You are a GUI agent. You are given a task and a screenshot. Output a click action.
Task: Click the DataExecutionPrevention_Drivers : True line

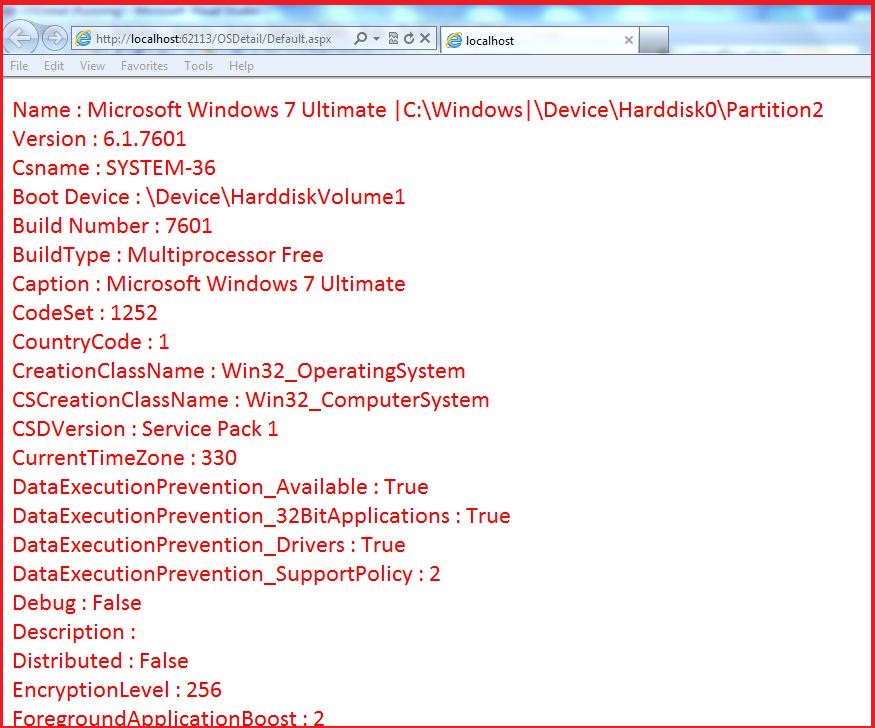(x=209, y=545)
